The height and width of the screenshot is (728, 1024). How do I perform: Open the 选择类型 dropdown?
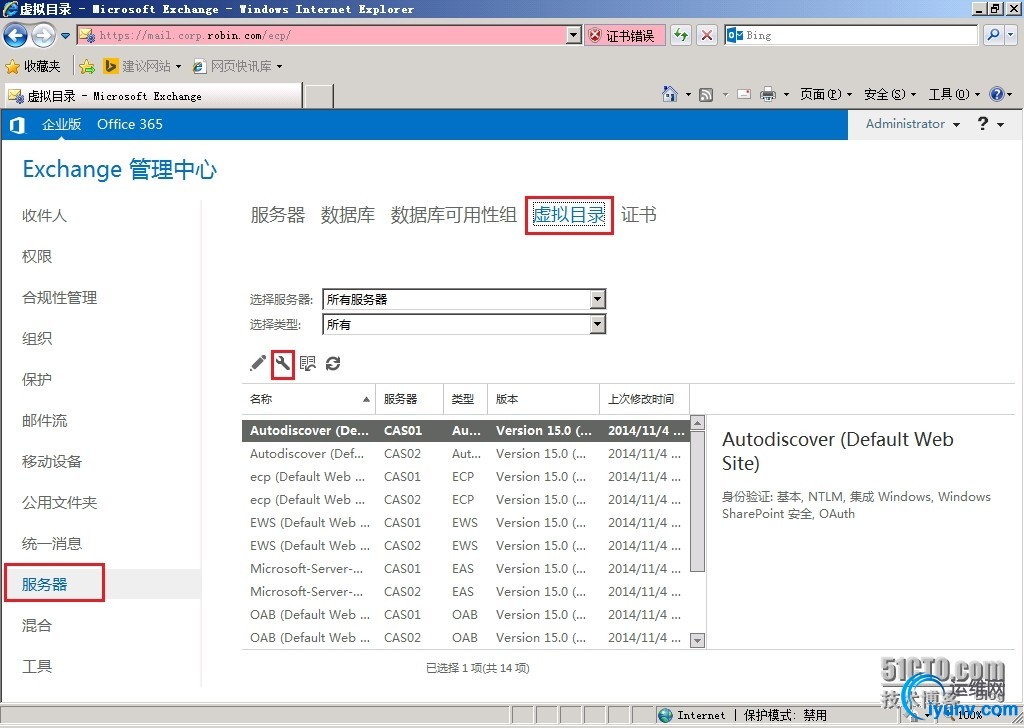click(597, 324)
